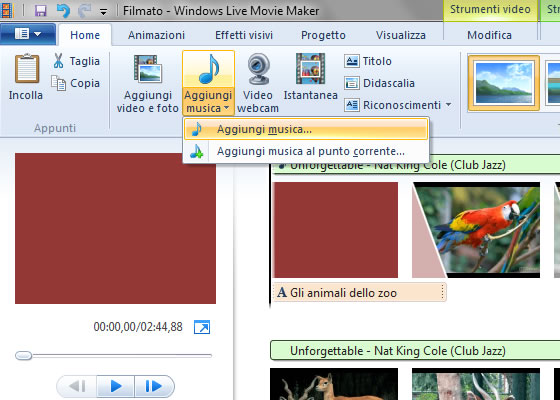Screen dimensions: 560x400
Task: Open the quick access toolbar customize arrow
Action: (104, 12)
